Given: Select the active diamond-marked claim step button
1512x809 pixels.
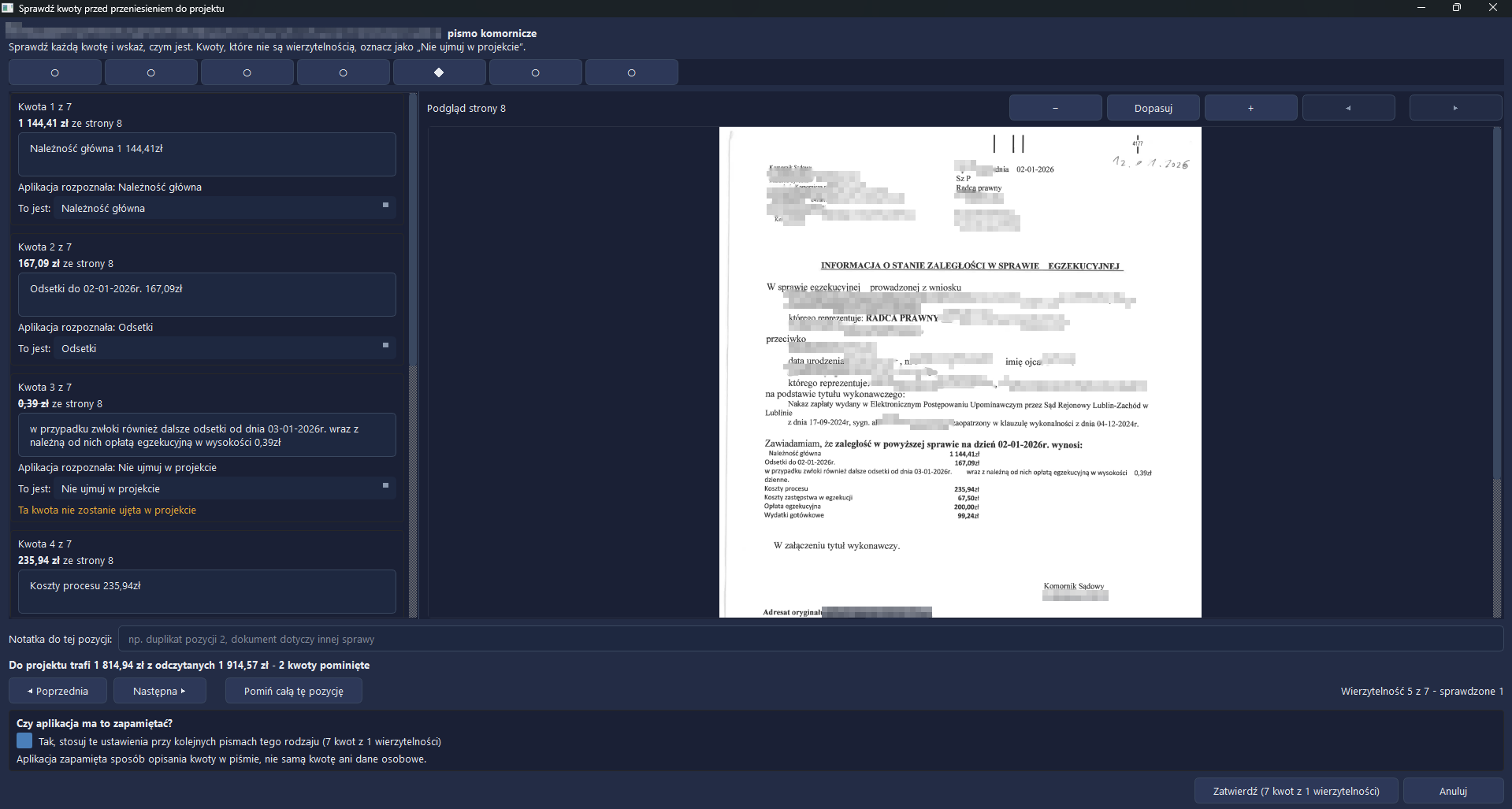Looking at the screenshot, I should (x=439, y=72).
